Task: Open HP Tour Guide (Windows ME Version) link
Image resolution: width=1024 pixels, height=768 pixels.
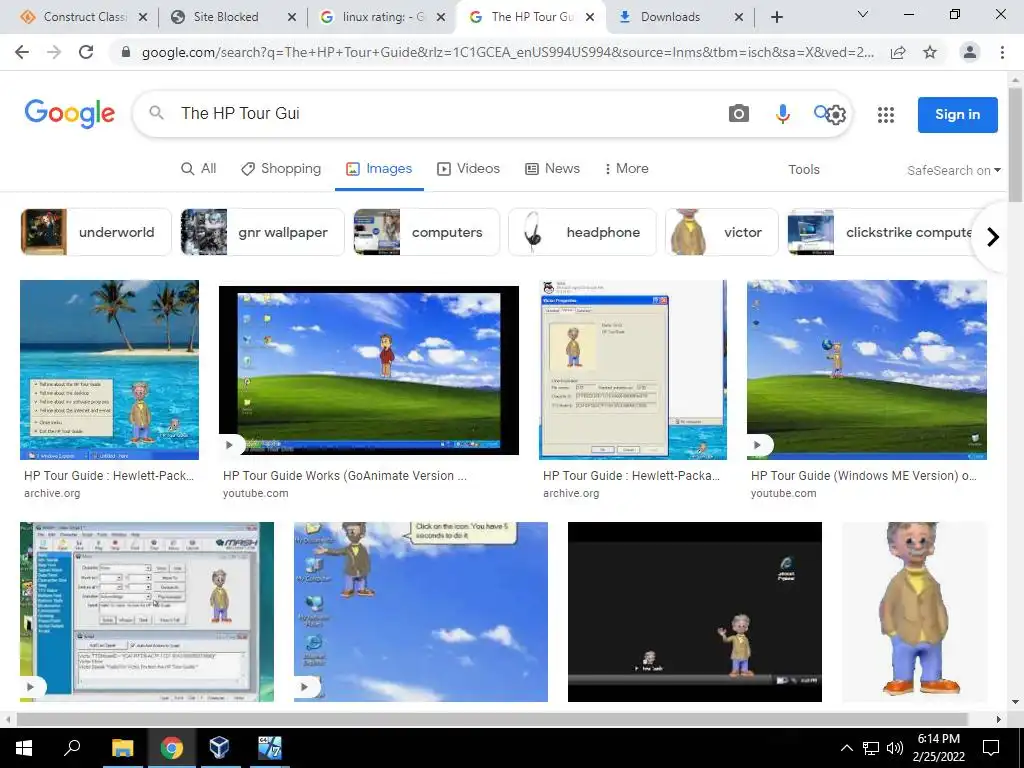Action: [x=863, y=484]
